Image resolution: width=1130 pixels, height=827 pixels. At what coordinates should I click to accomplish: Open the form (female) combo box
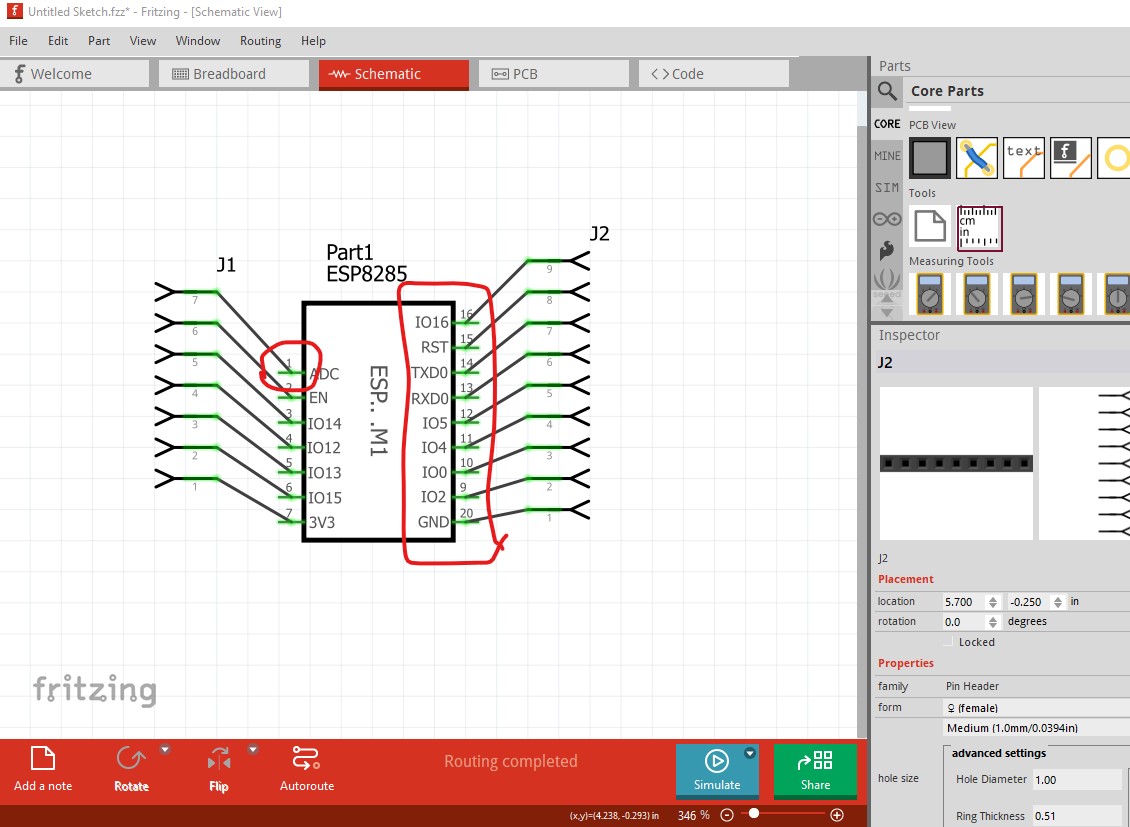tap(1036, 707)
